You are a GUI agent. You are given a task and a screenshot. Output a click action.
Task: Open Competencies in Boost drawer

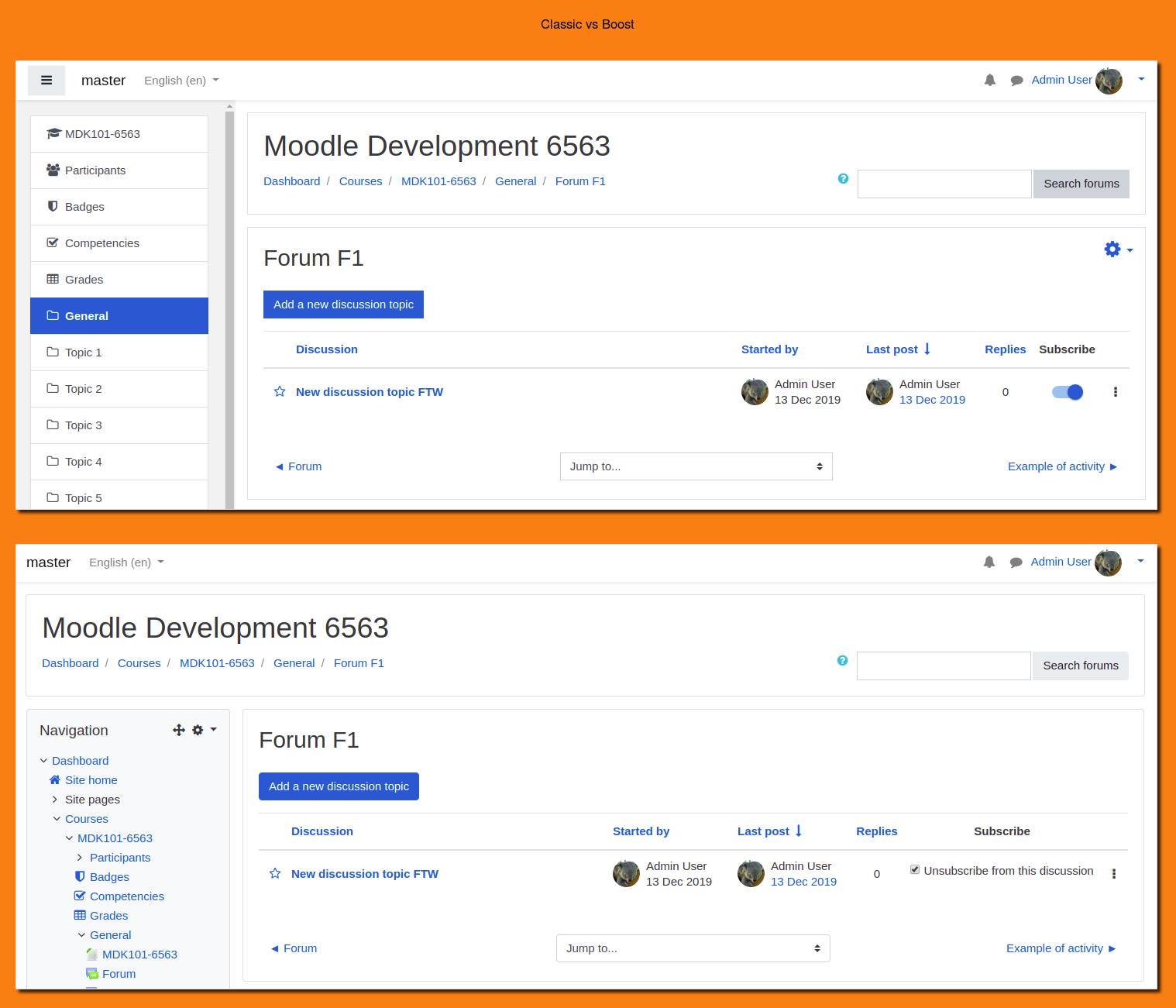coord(119,243)
